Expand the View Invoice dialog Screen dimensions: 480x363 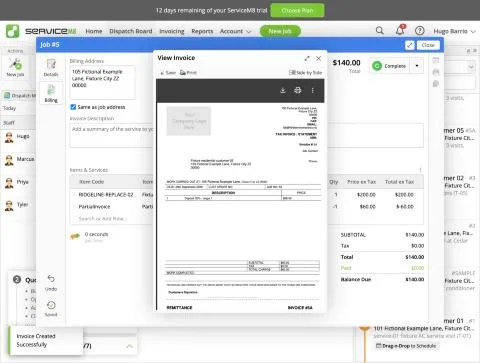(x=307, y=58)
